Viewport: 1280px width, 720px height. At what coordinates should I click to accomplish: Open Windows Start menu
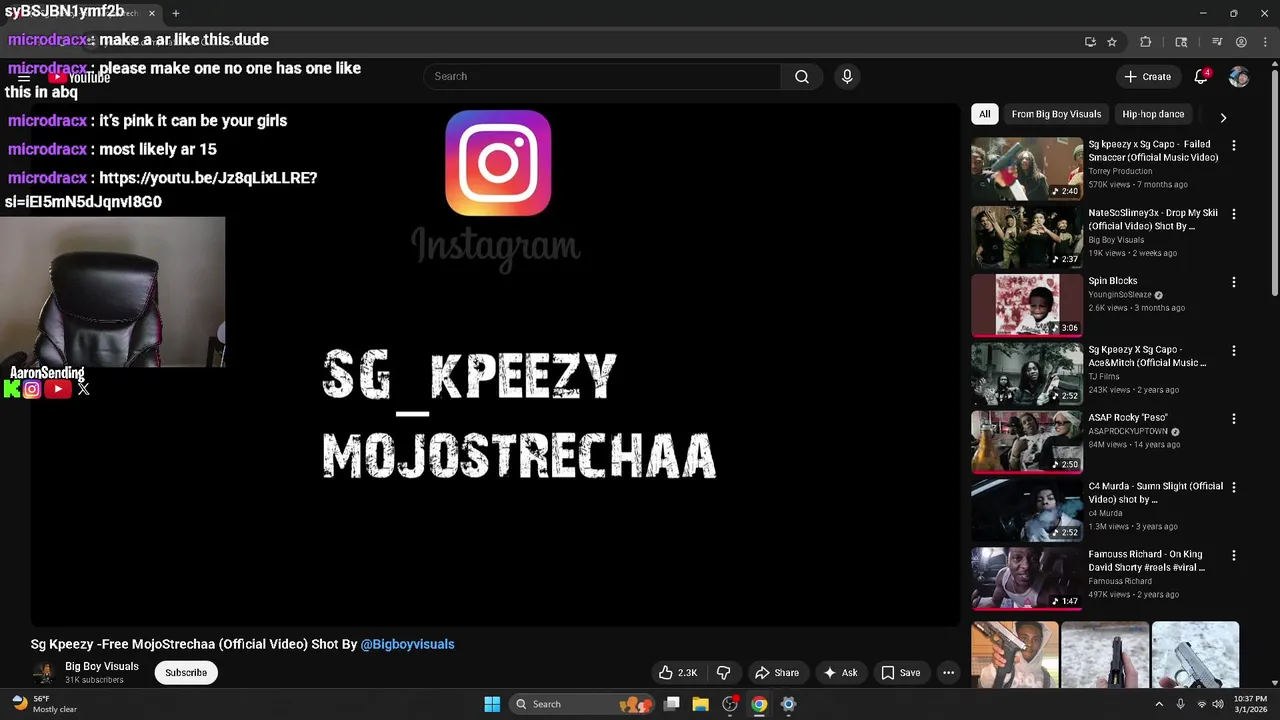[492, 704]
